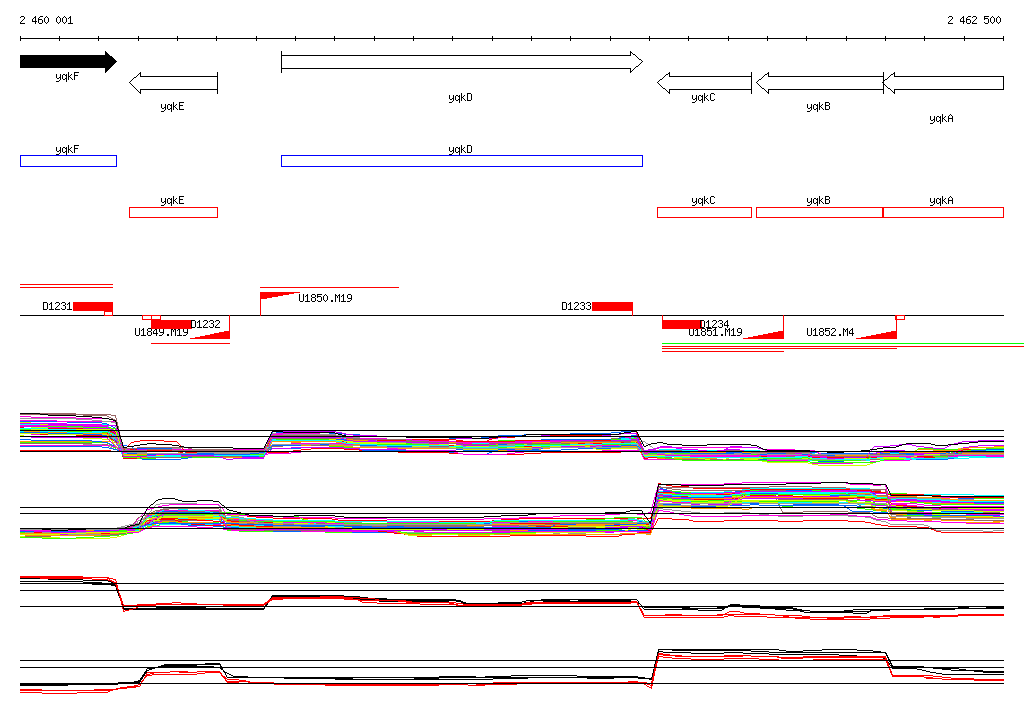Select the red yqkE rectangle

[173, 212]
